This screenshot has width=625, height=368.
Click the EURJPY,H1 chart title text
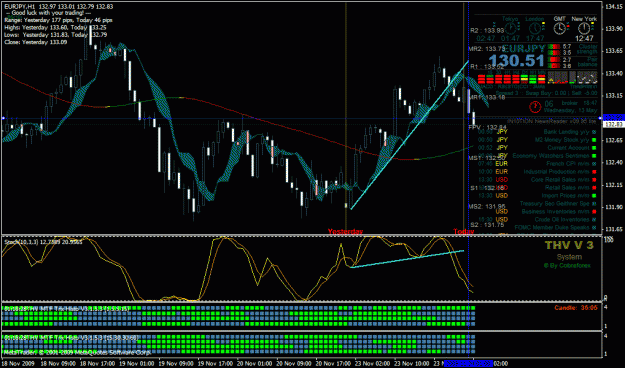19,7
